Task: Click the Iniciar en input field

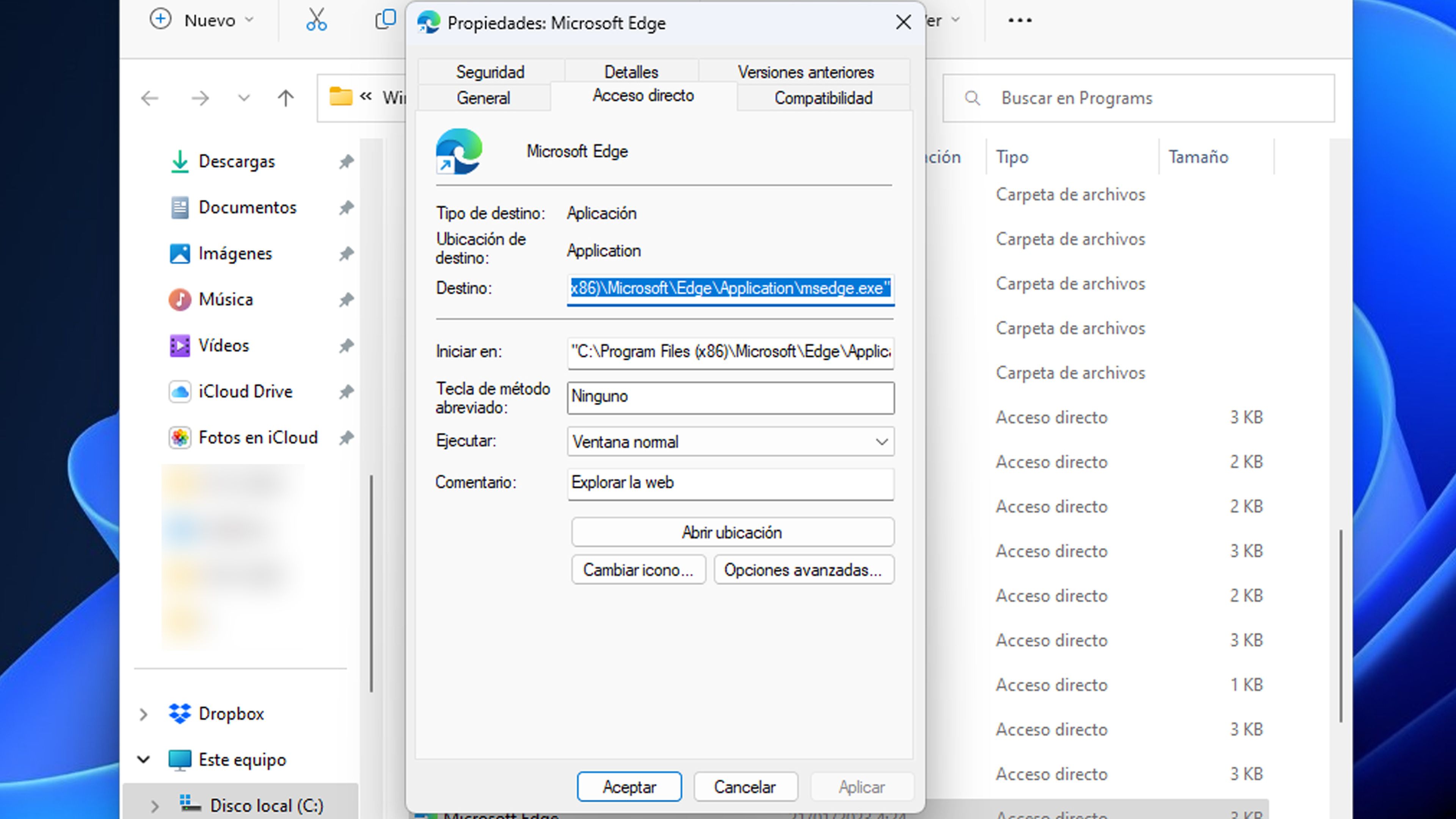Action: (730, 353)
